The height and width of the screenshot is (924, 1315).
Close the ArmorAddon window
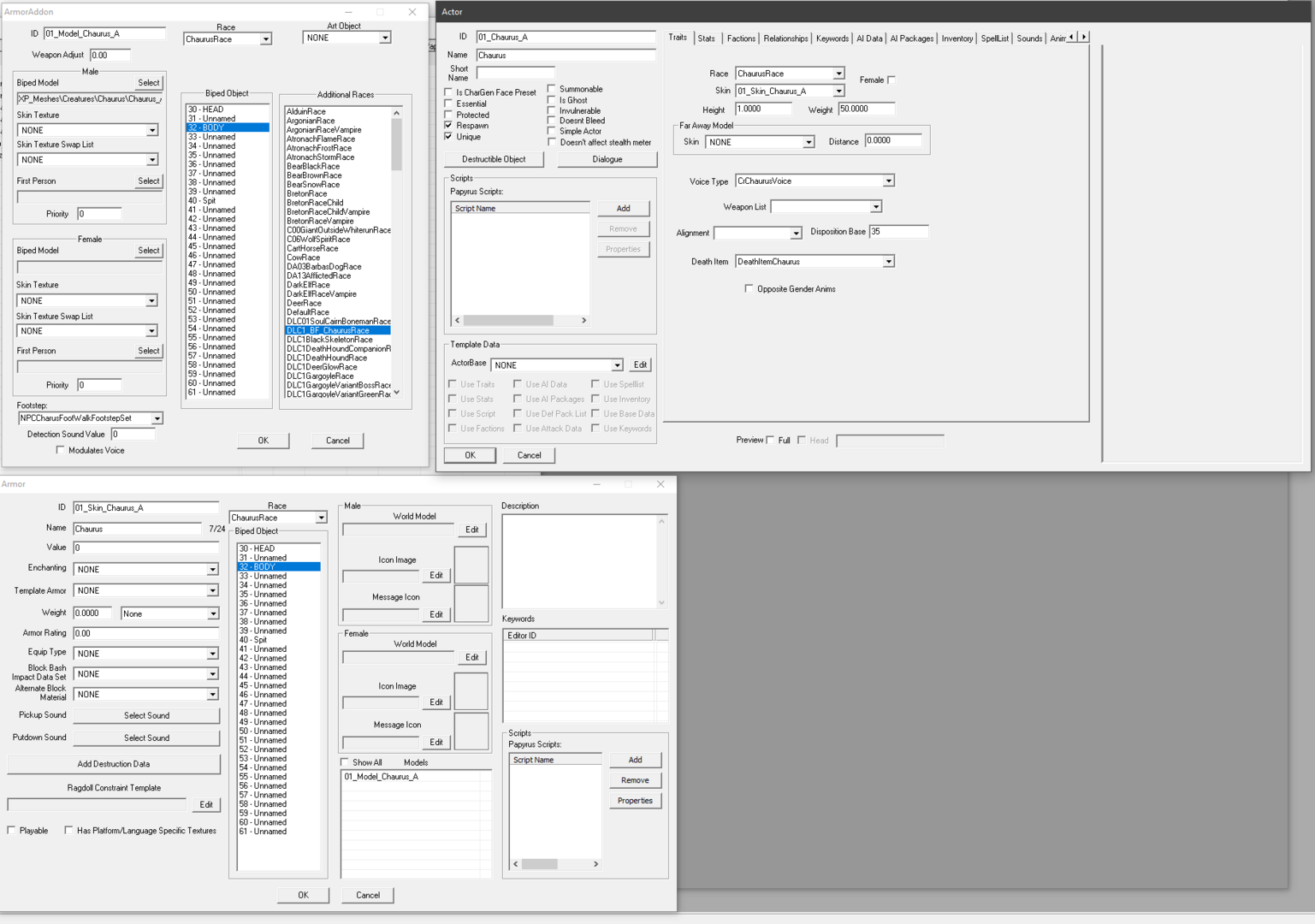[x=412, y=12]
